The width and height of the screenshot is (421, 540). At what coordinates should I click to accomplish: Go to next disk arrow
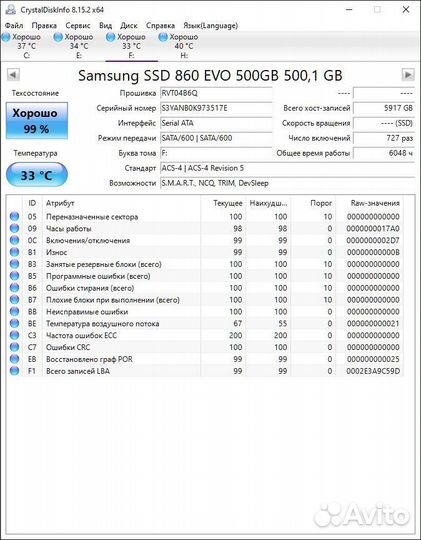pos(408,74)
